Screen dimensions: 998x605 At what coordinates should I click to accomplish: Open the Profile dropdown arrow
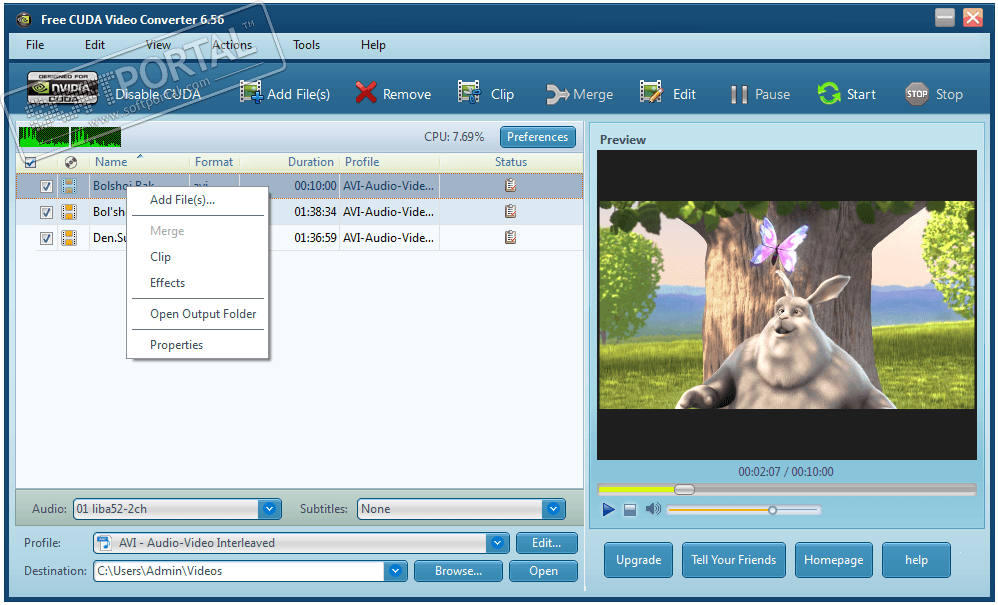point(497,543)
